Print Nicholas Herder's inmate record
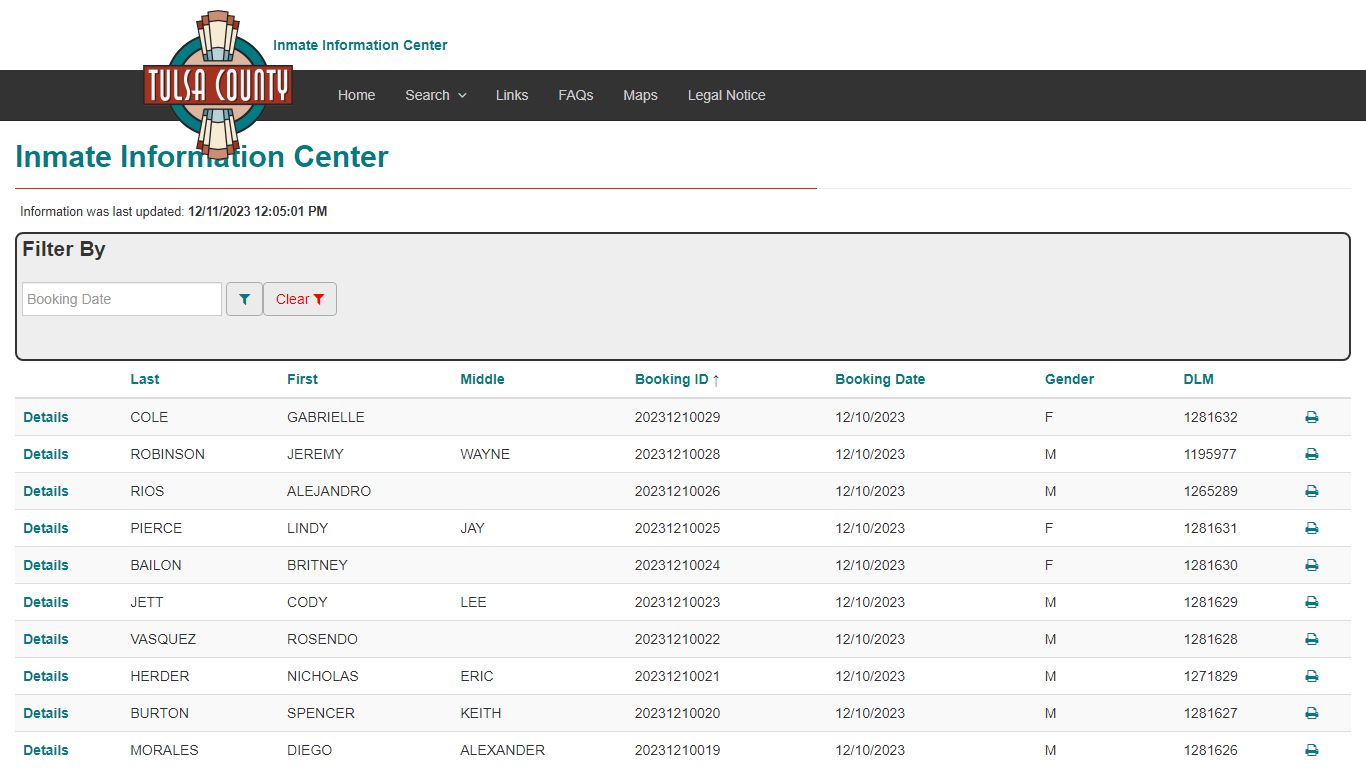The height and width of the screenshot is (768, 1366). click(x=1311, y=676)
